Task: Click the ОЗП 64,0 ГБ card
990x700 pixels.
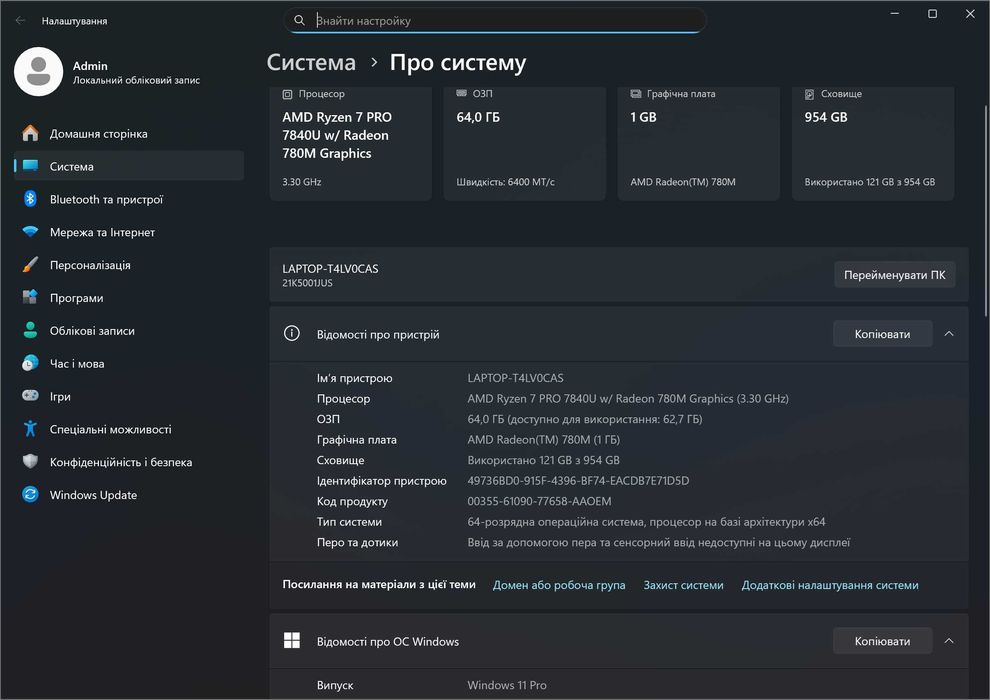Action: click(524, 144)
